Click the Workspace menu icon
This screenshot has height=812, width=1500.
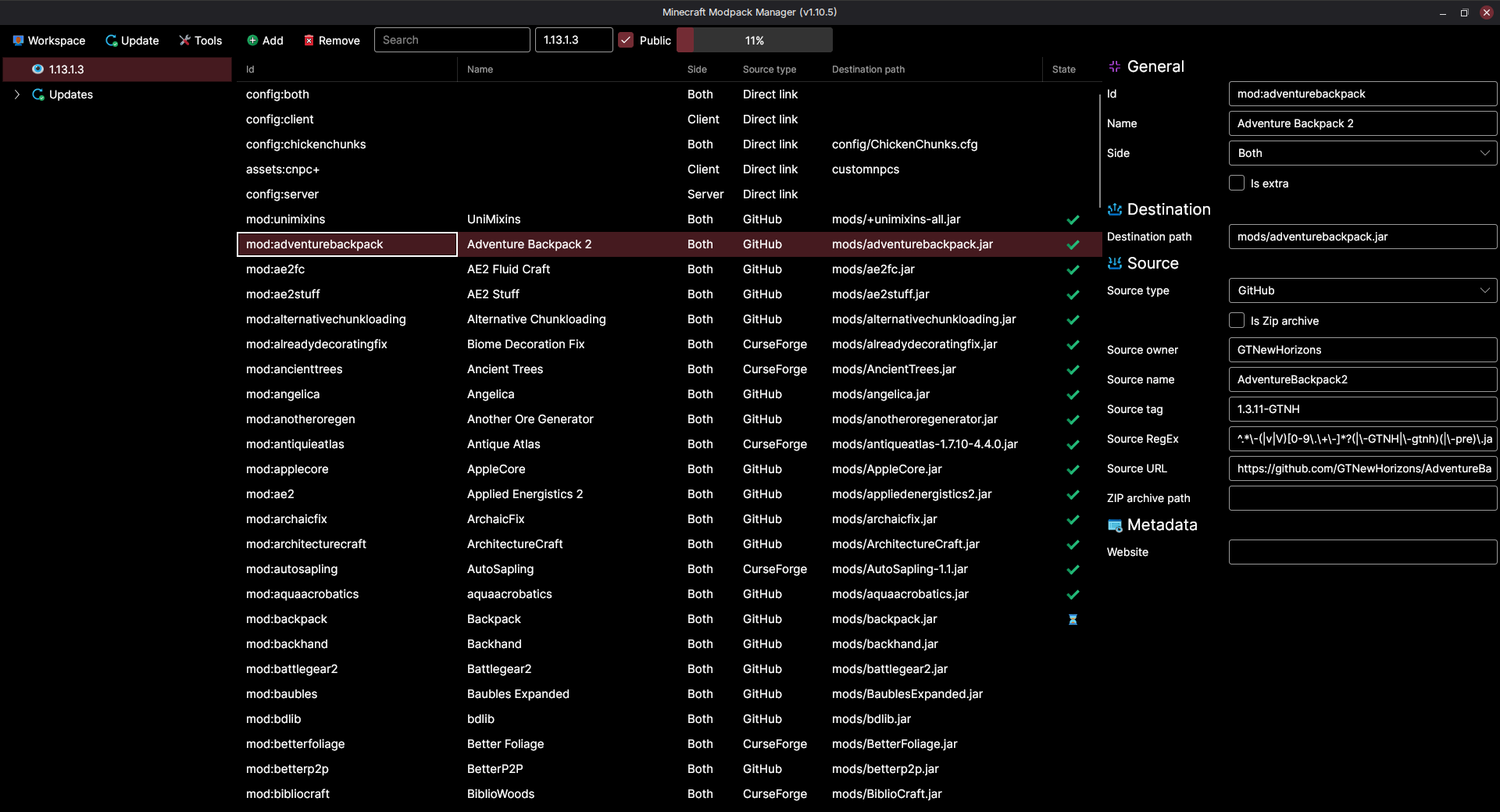pyautogui.click(x=18, y=41)
